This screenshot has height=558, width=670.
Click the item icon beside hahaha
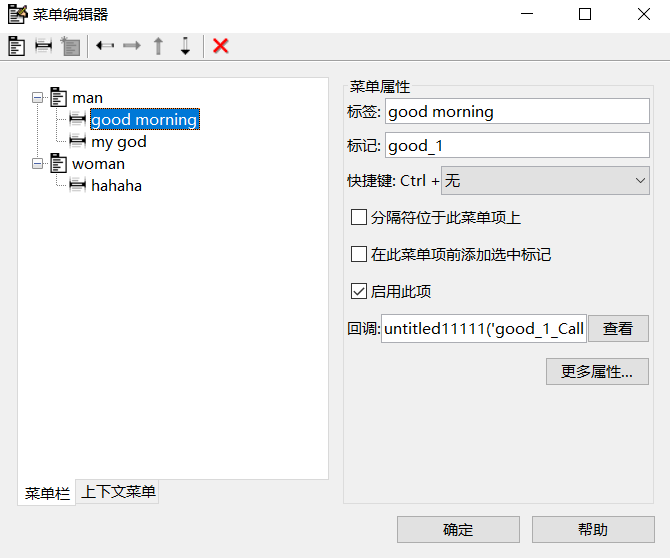pyautogui.click(x=78, y=185)
